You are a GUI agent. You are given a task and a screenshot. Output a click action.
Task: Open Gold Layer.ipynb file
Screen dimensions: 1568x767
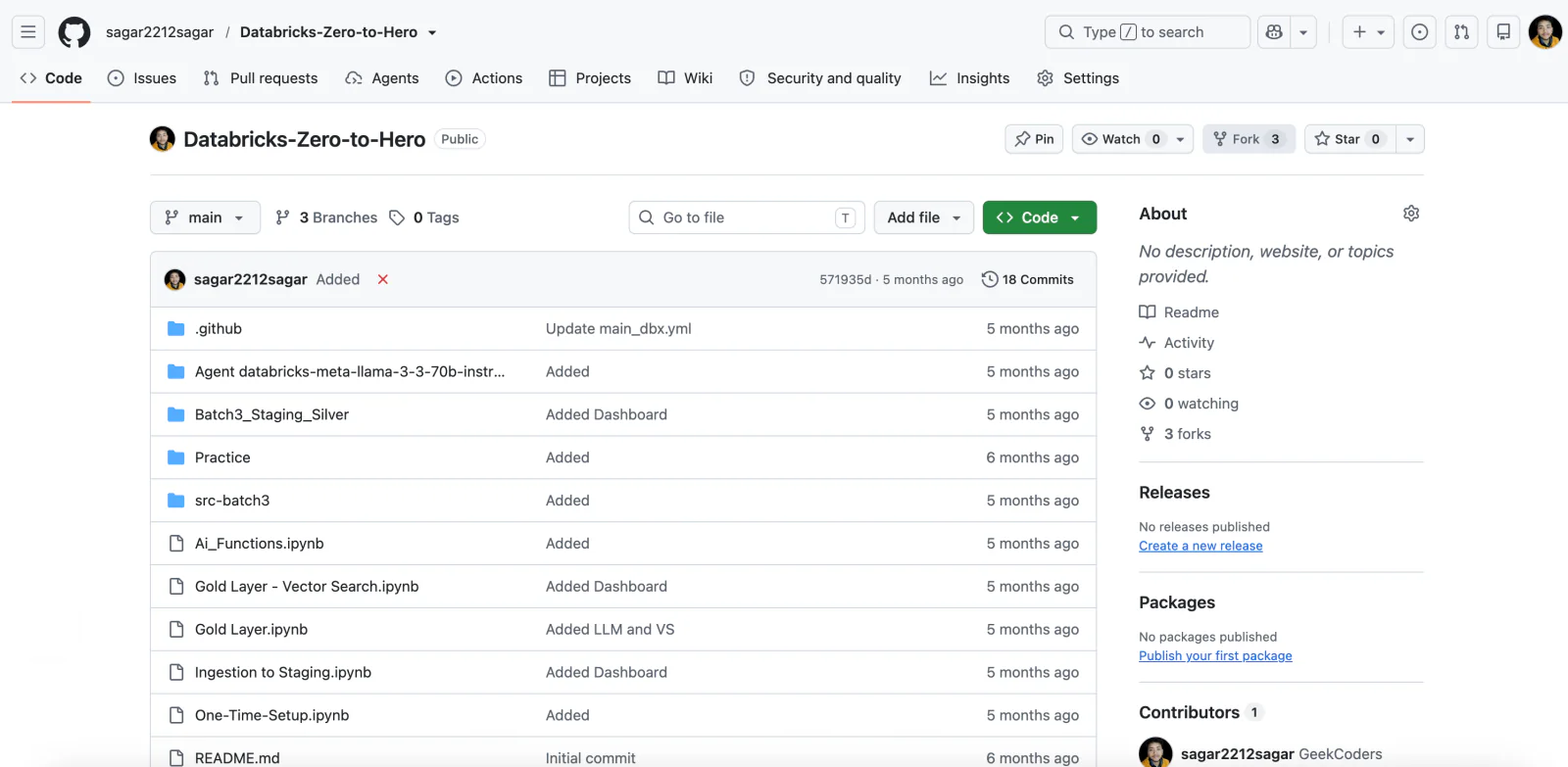click(251, 630)
